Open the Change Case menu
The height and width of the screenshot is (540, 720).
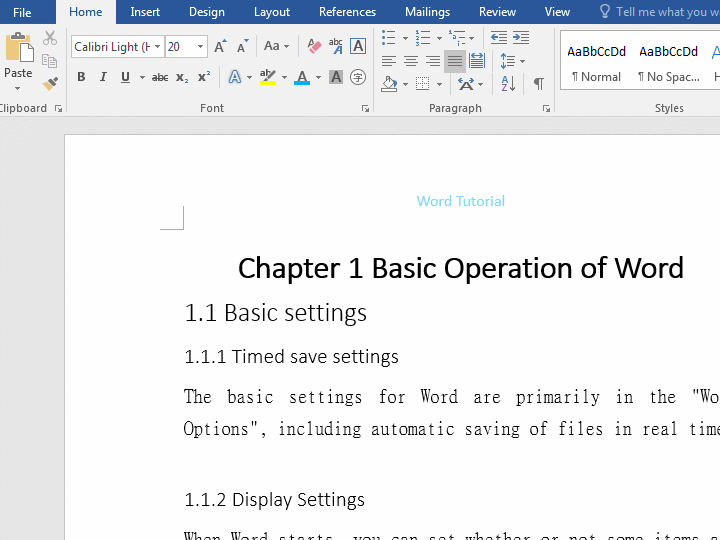point(276,46)
